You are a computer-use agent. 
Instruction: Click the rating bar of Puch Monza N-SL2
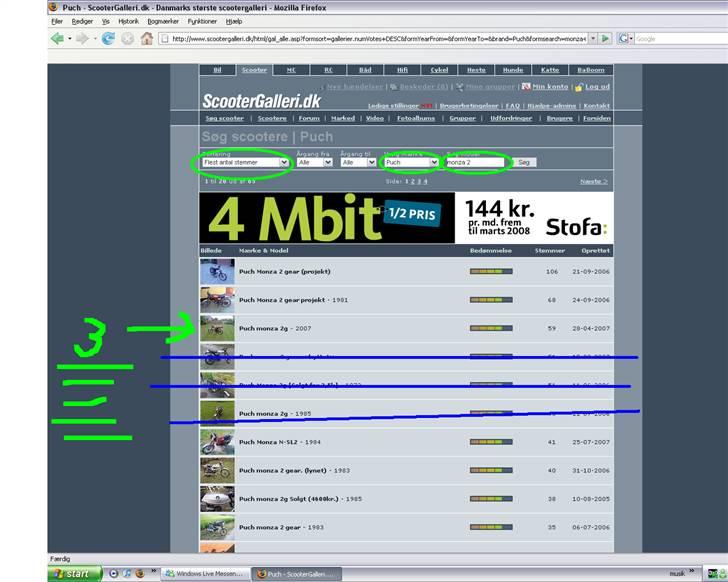[x=491, y=442]
